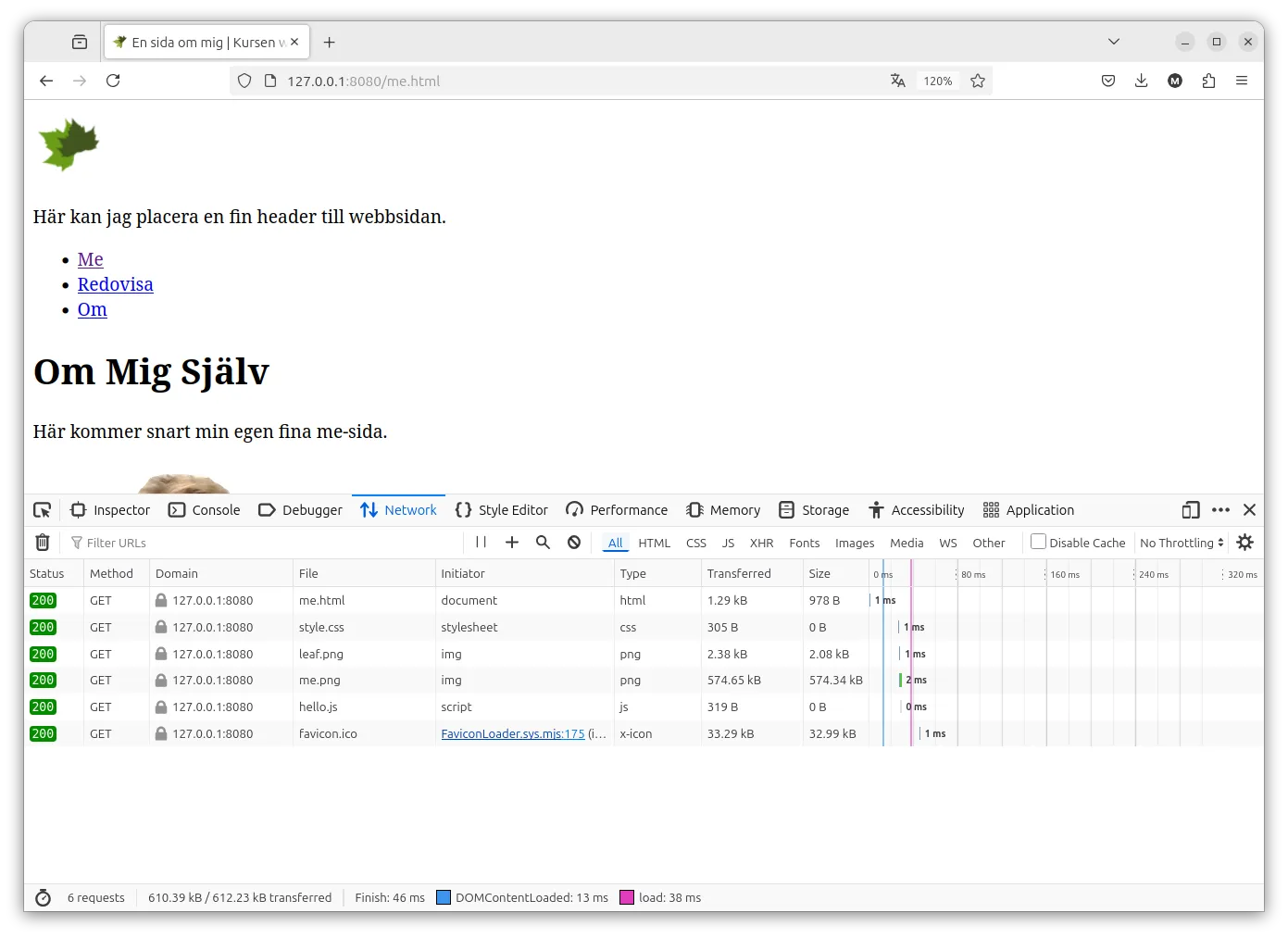
Task: Pause network recording
Action: click(481, 543)
